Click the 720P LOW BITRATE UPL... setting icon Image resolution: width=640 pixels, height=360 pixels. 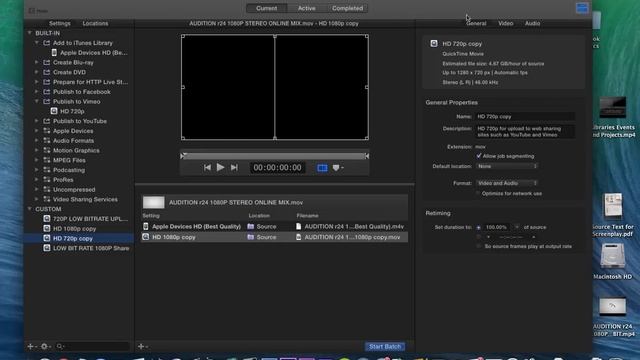(x=47, y=219)
